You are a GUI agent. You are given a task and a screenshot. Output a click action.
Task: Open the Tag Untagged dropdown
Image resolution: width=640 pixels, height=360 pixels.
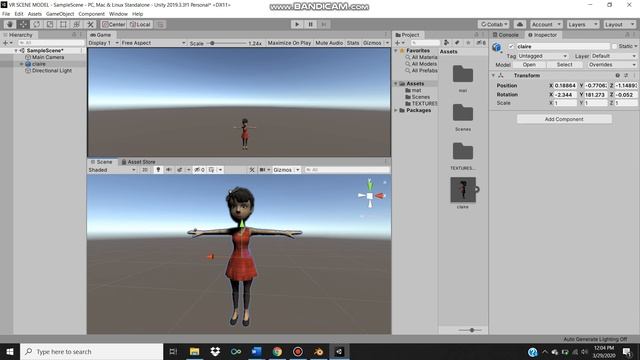(x=542, y=56)
